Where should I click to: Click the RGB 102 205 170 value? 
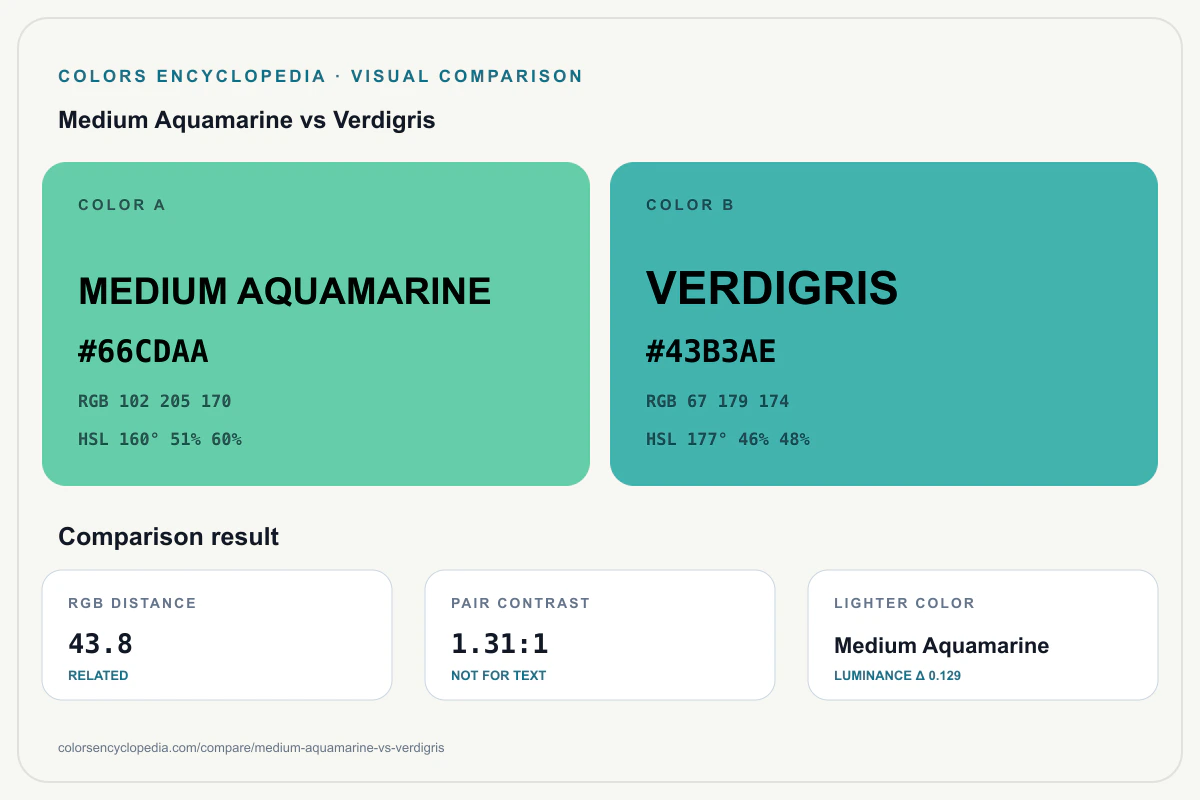coord(155,401)
